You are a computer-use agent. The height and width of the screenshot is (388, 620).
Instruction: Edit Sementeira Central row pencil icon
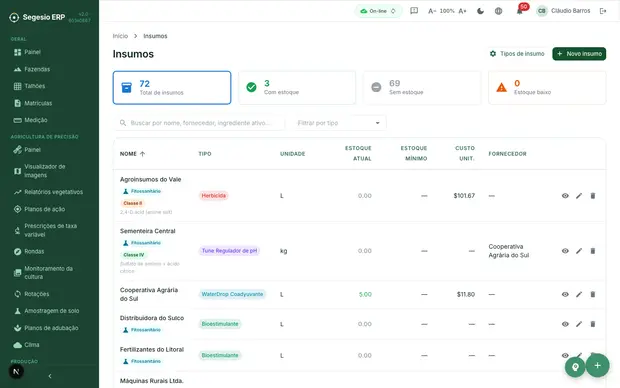[579, 251]
